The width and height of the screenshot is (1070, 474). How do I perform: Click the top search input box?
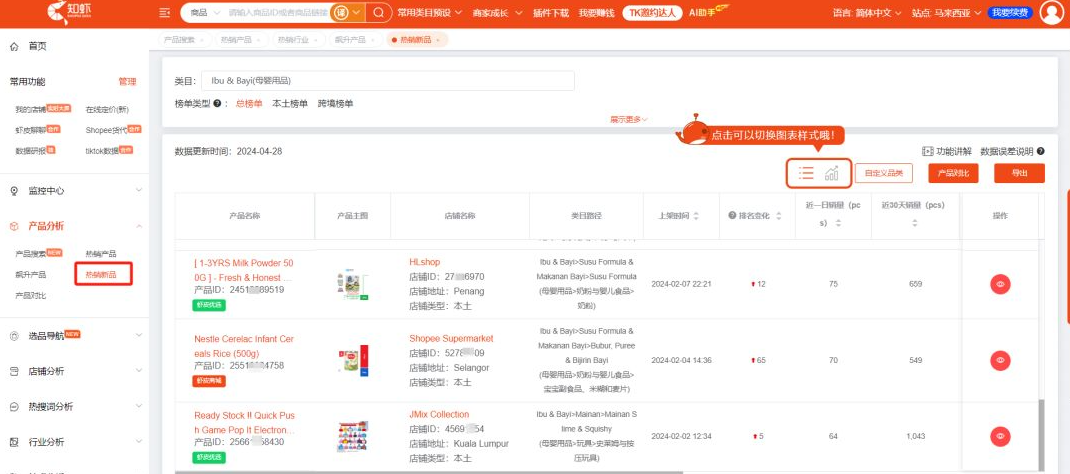click(x=278, y=13)
